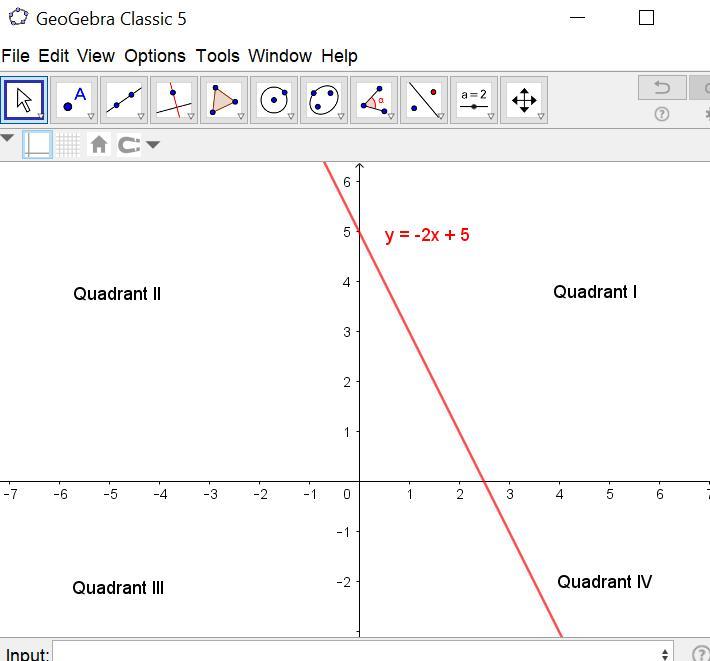The width and height of the screenshot is (710, 661).
Task: Select the Polygon tool
Action: (224, 100)
